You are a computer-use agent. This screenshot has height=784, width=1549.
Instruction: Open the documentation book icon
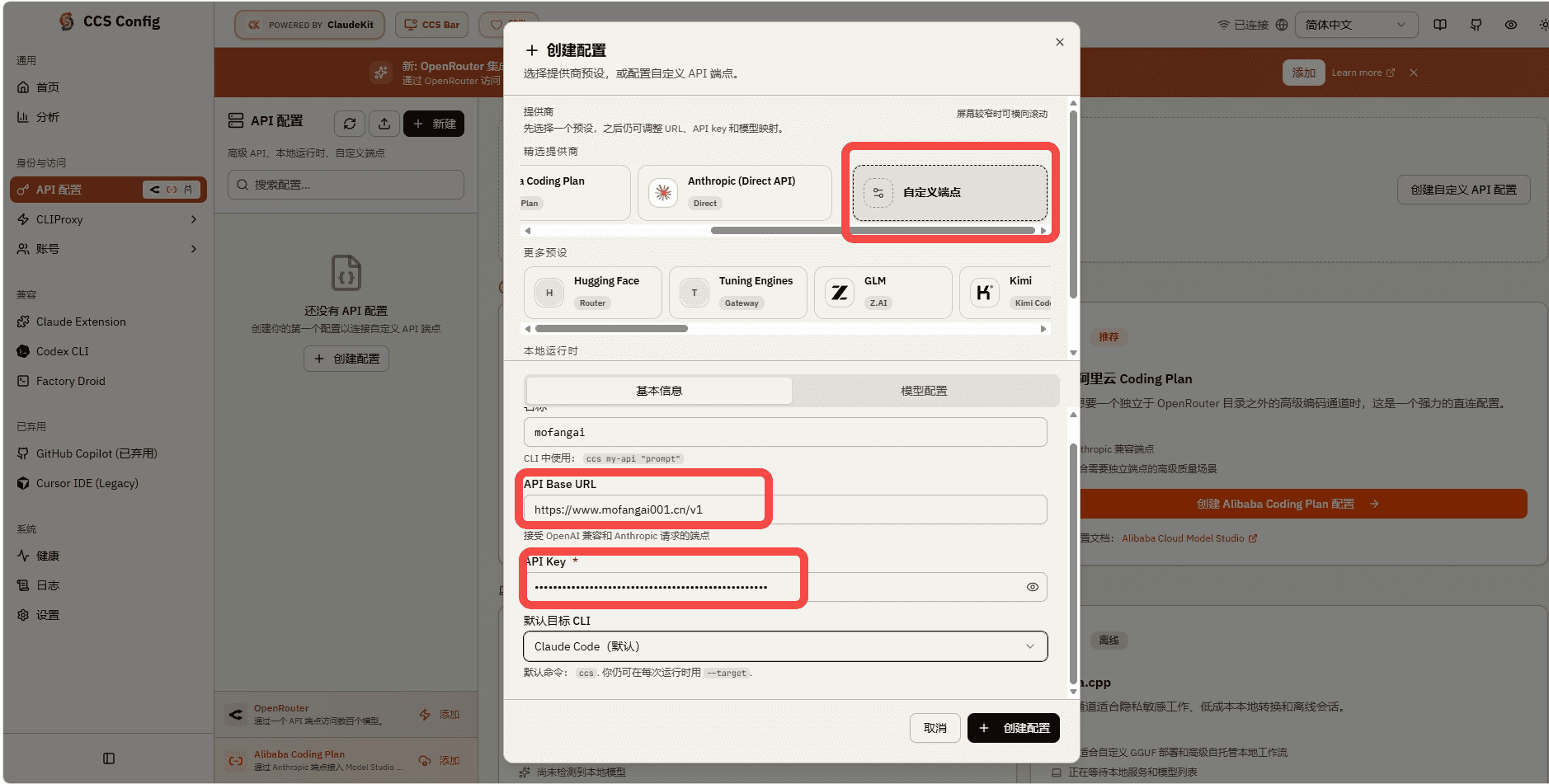tap(1440, 25)
